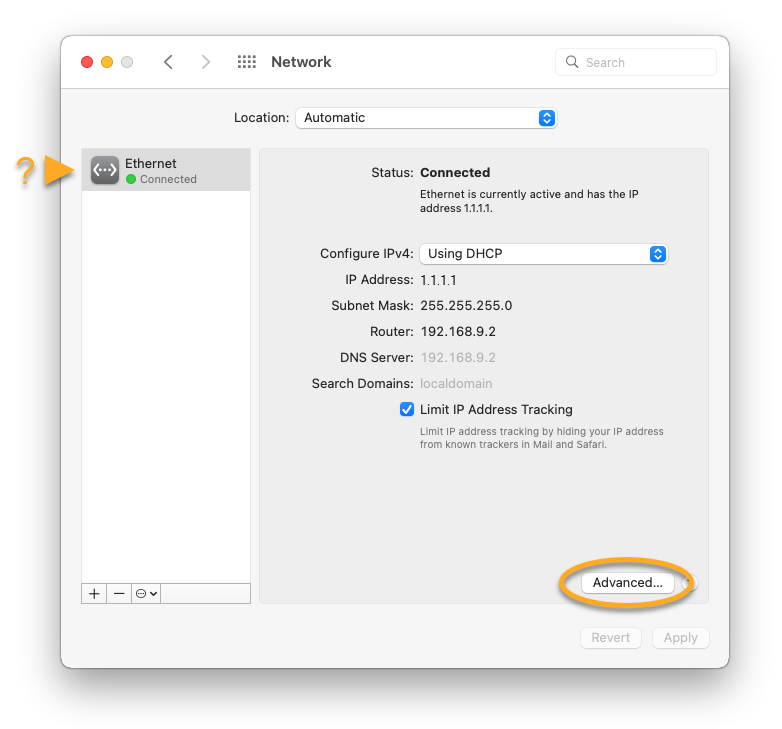Show all preferences via grid icon

pos(246,62)
